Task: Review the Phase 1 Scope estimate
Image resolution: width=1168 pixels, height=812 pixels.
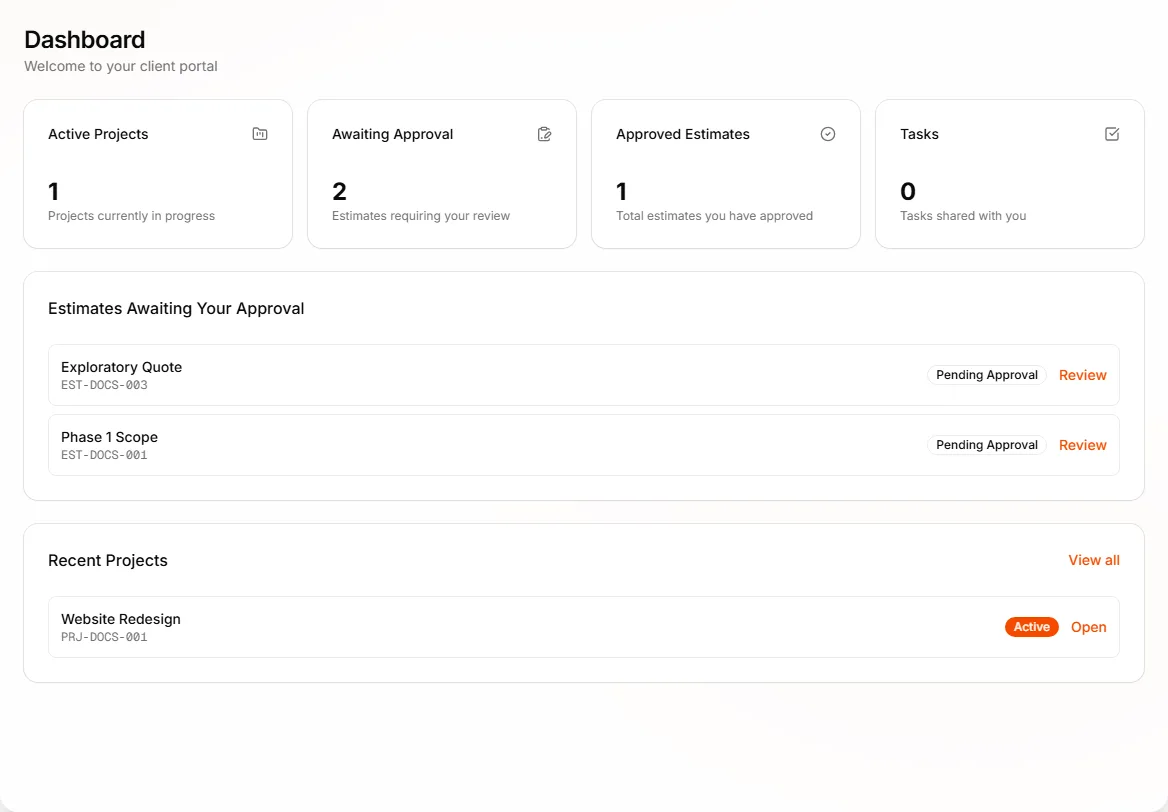Action: point(1082,445)
